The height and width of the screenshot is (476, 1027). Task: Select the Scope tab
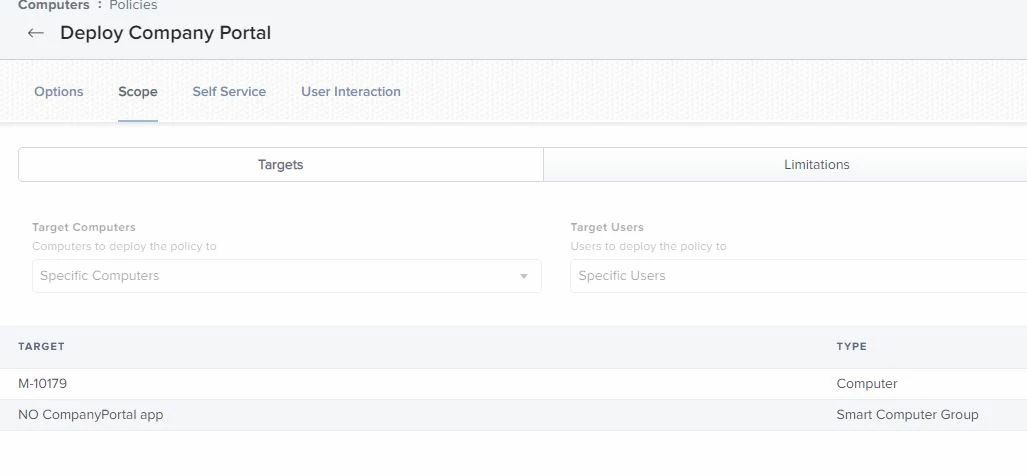(138, 92)
